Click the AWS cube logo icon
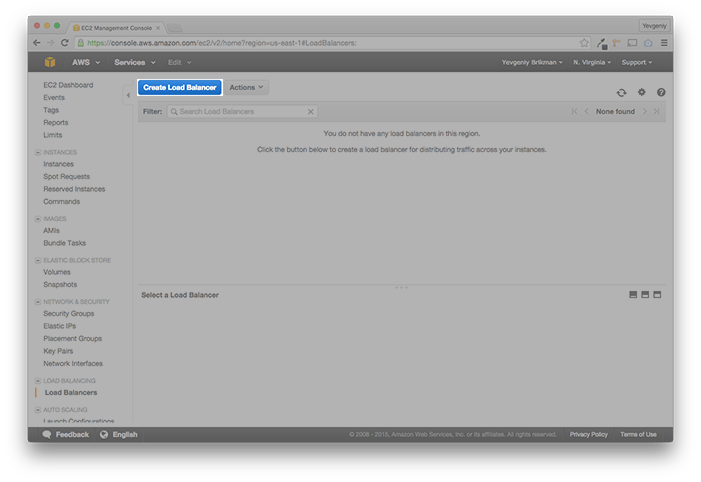701x482 pixels. (50, 62)
